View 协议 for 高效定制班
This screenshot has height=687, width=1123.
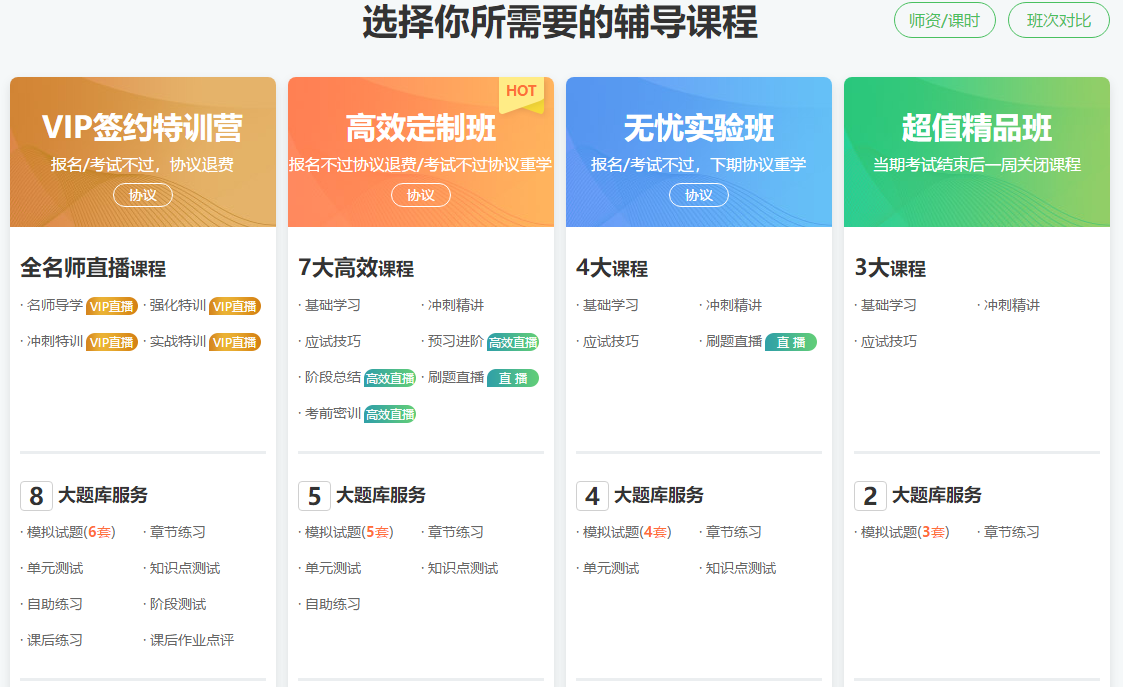coord(421,195)
